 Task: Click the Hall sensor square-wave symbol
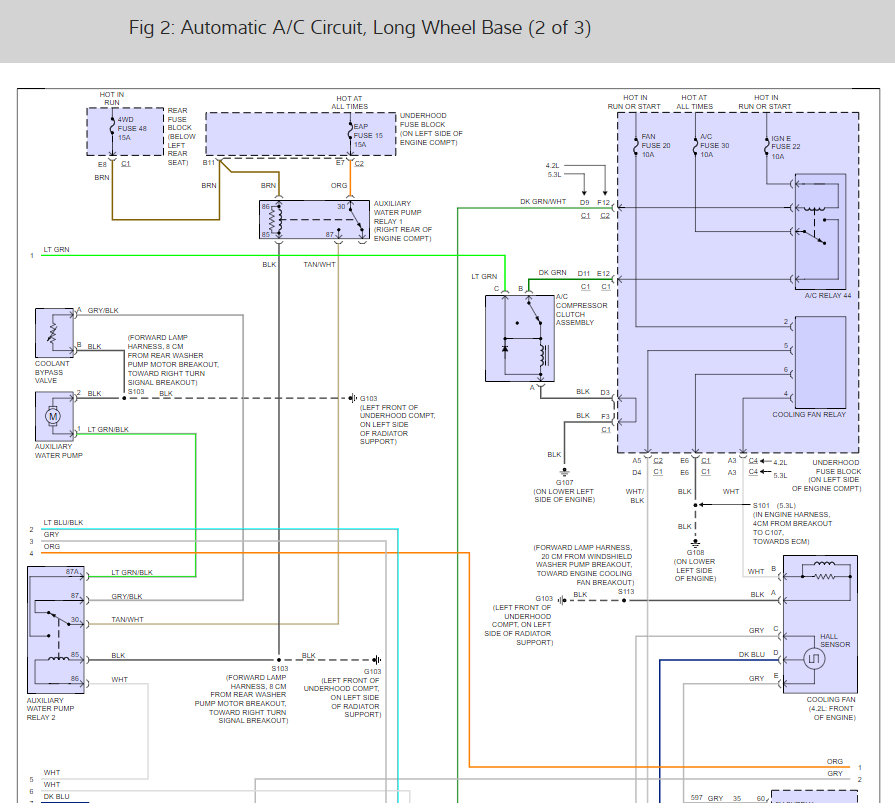coord(814,659)
